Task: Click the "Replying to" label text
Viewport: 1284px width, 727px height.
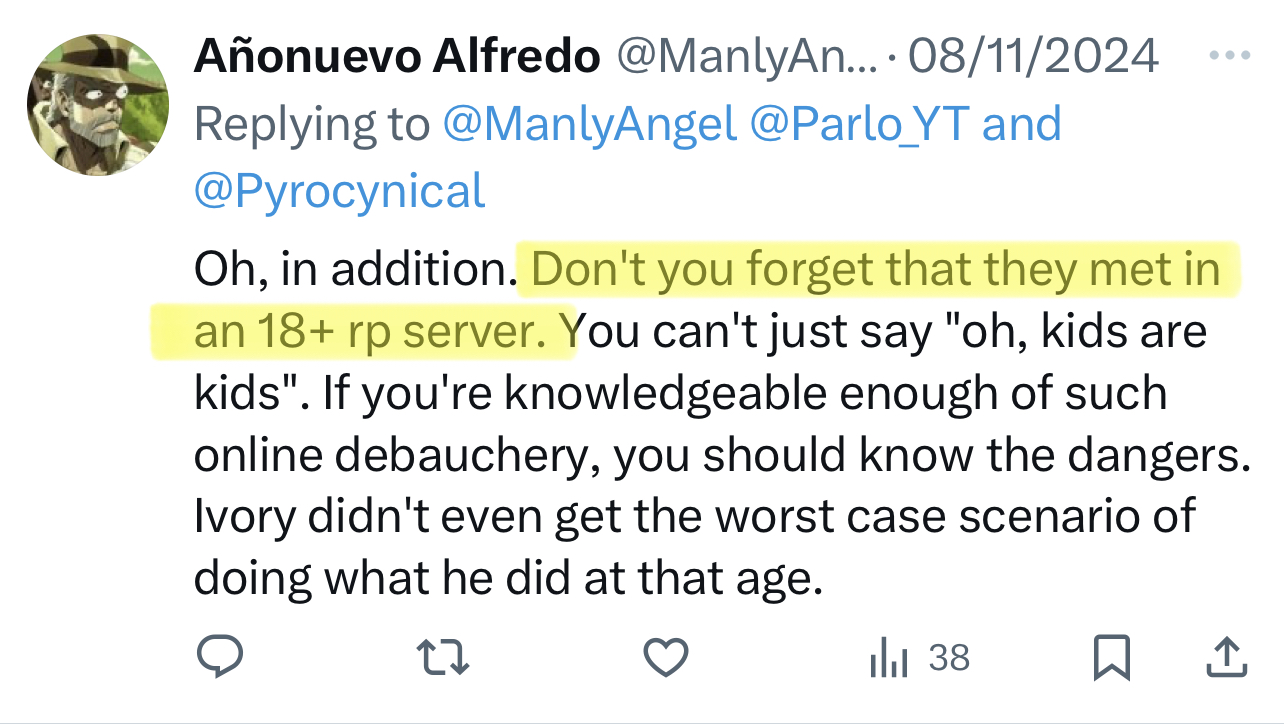Action: click(310, 125)
